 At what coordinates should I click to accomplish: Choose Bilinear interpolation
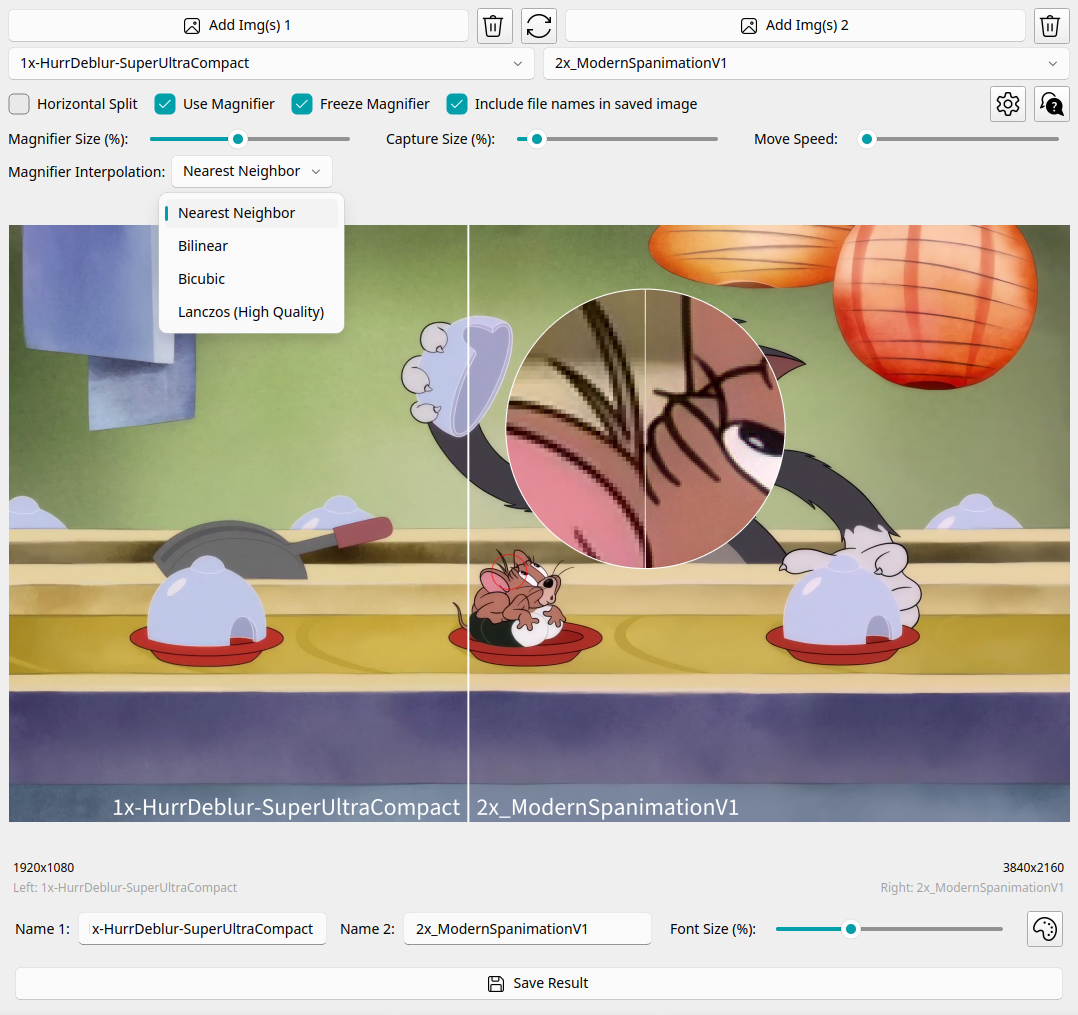tap(252, 246)
